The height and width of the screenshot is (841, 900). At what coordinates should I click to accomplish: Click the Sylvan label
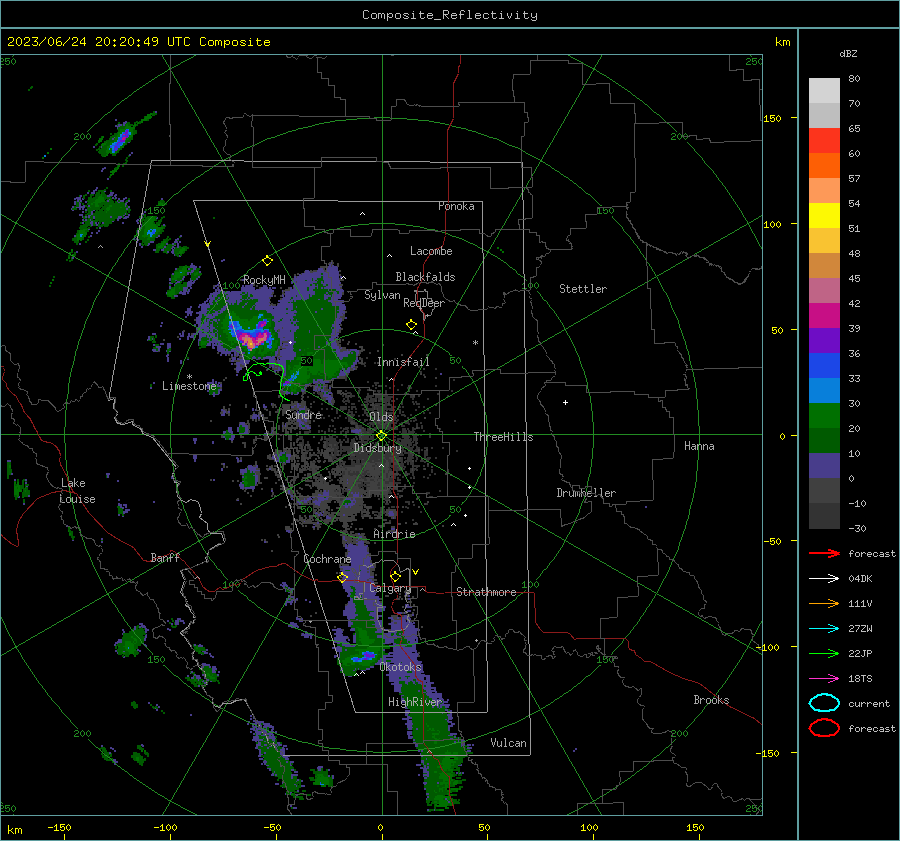pos(382,296)
